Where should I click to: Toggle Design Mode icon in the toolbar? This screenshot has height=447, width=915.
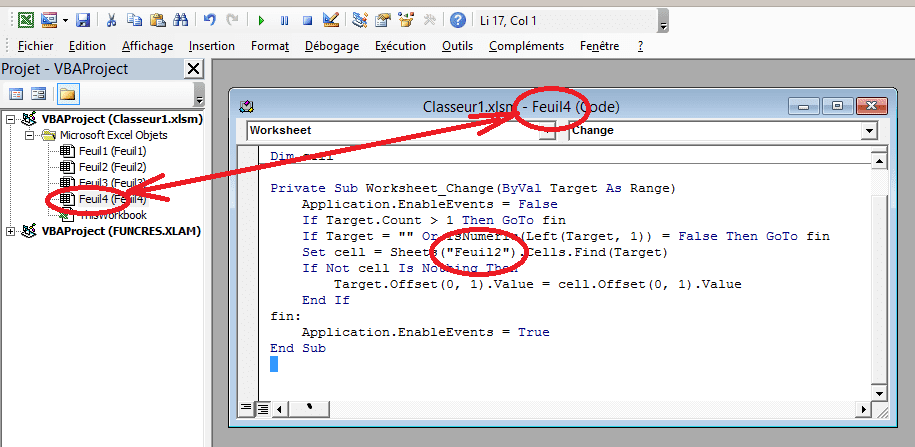click(330, 20)
